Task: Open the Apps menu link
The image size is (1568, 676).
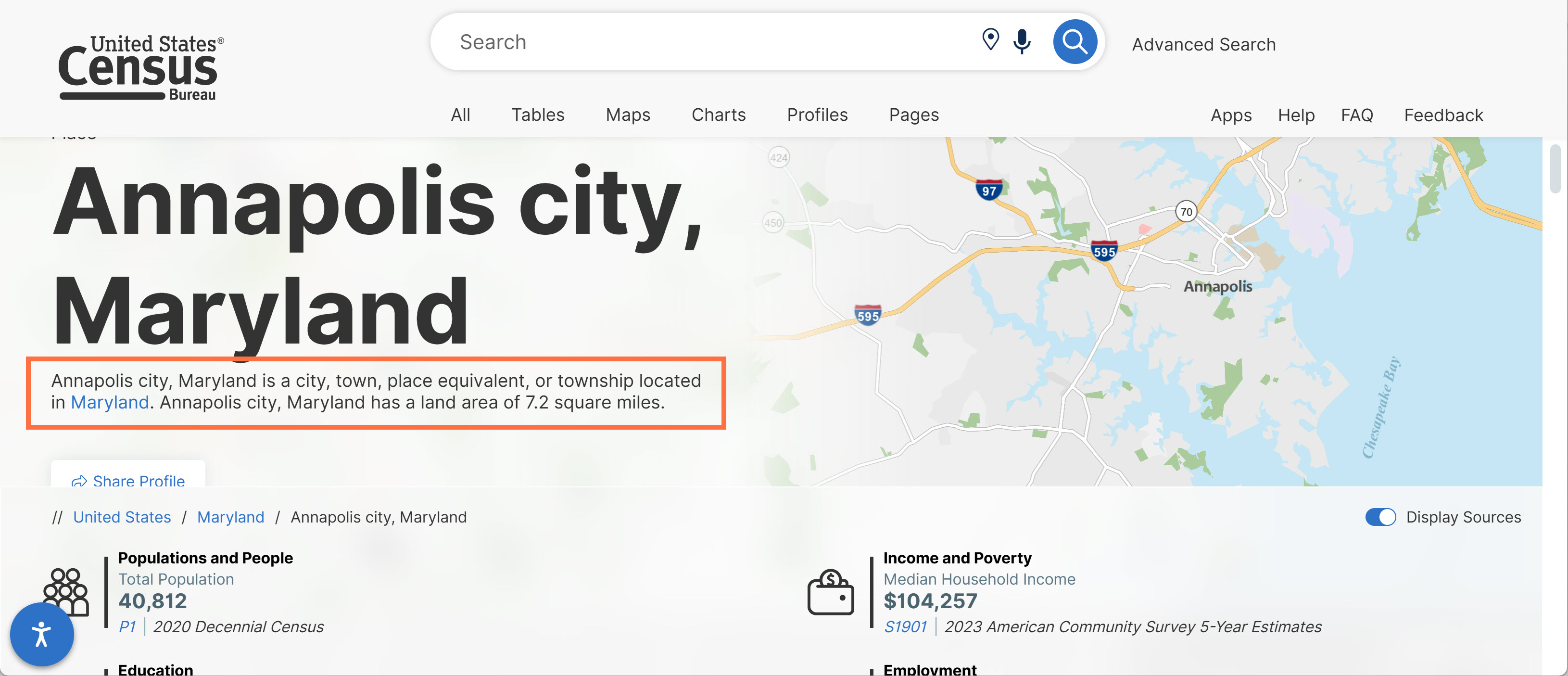Action: pyautogui.click(x=1231, y=115)
